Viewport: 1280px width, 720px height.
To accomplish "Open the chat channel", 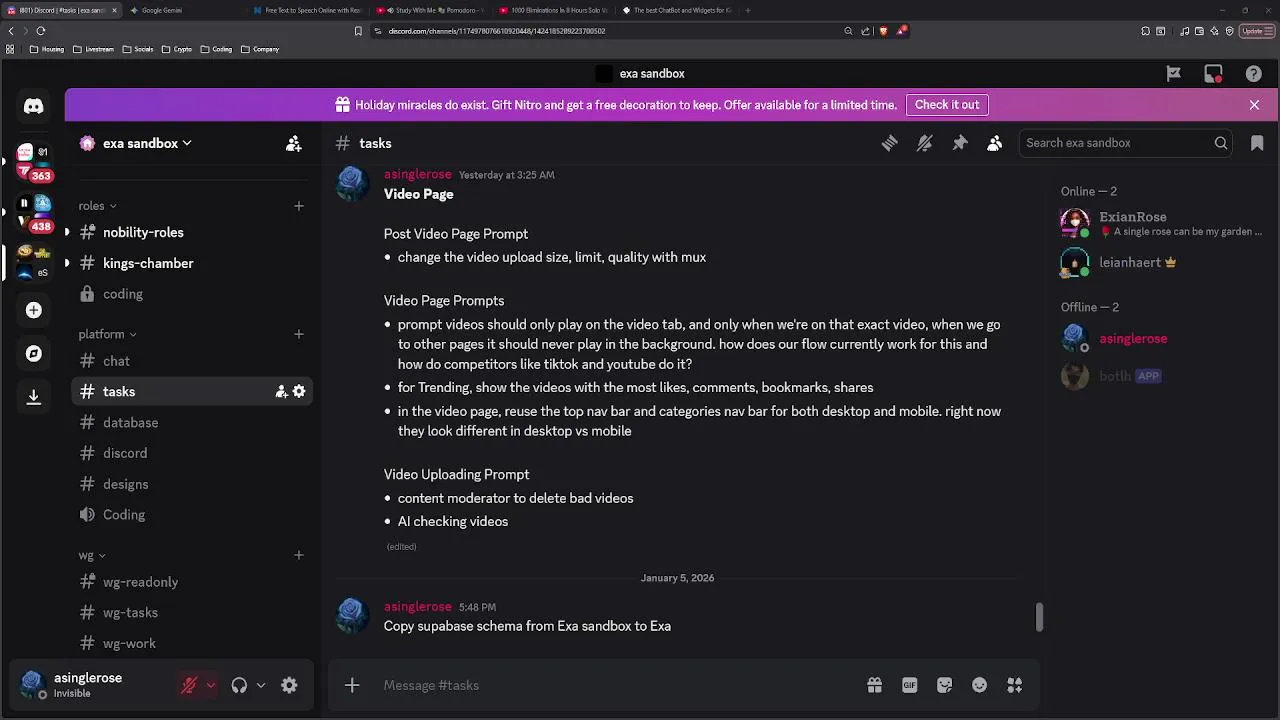I will pyautogui.click(x=190, y=361).
